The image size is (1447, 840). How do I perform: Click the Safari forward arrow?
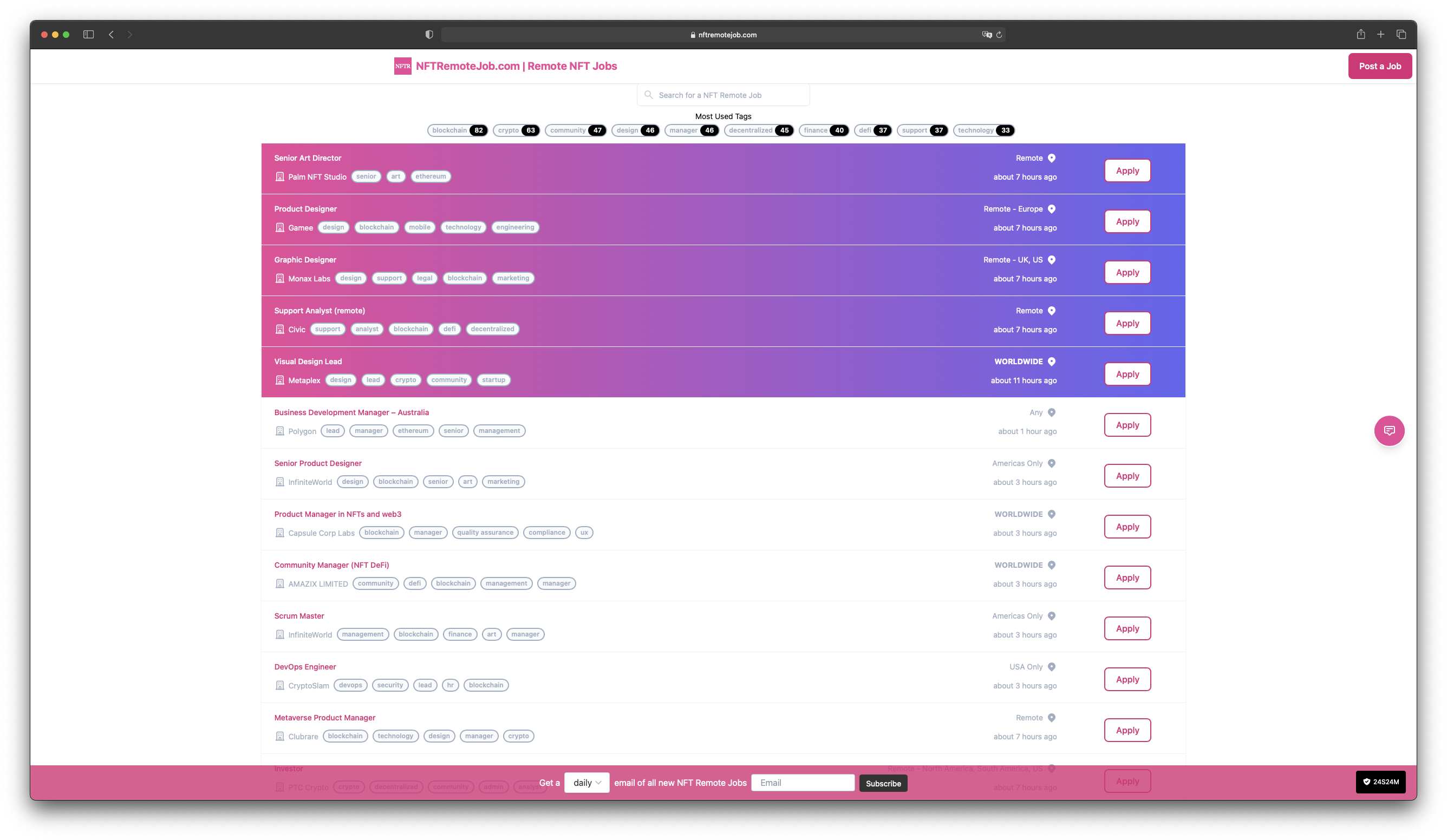tap(130, 35)
